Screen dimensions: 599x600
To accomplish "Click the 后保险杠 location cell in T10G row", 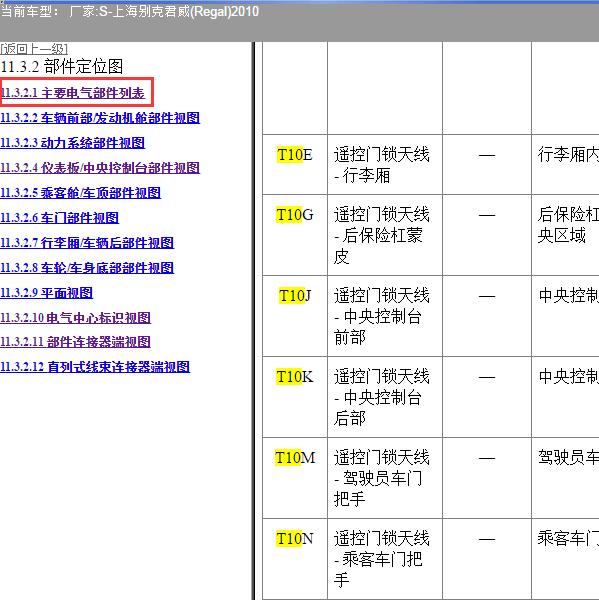I will click(565, 235).
